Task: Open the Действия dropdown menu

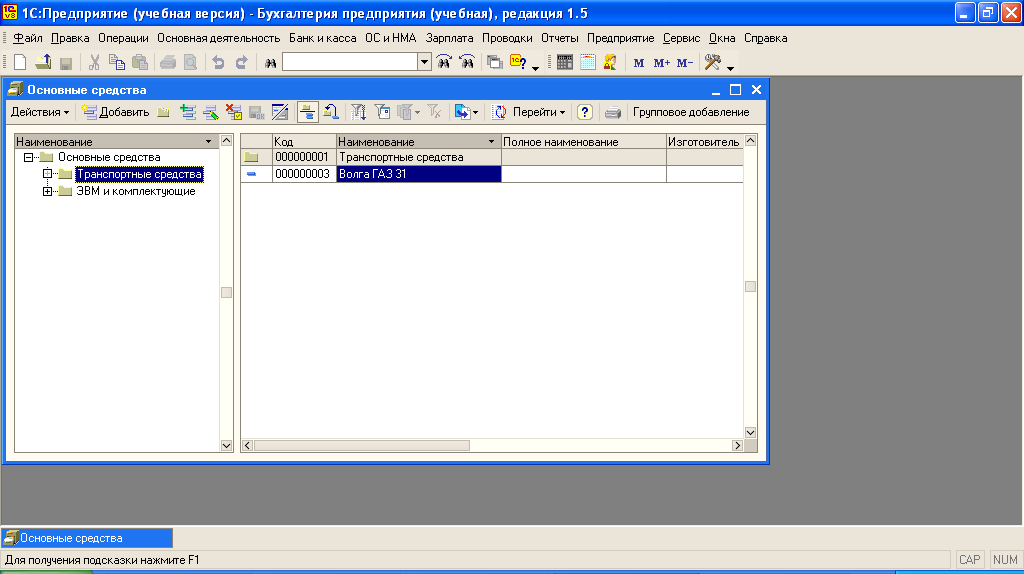Action: pyautogui.click(x=39, y=112)
